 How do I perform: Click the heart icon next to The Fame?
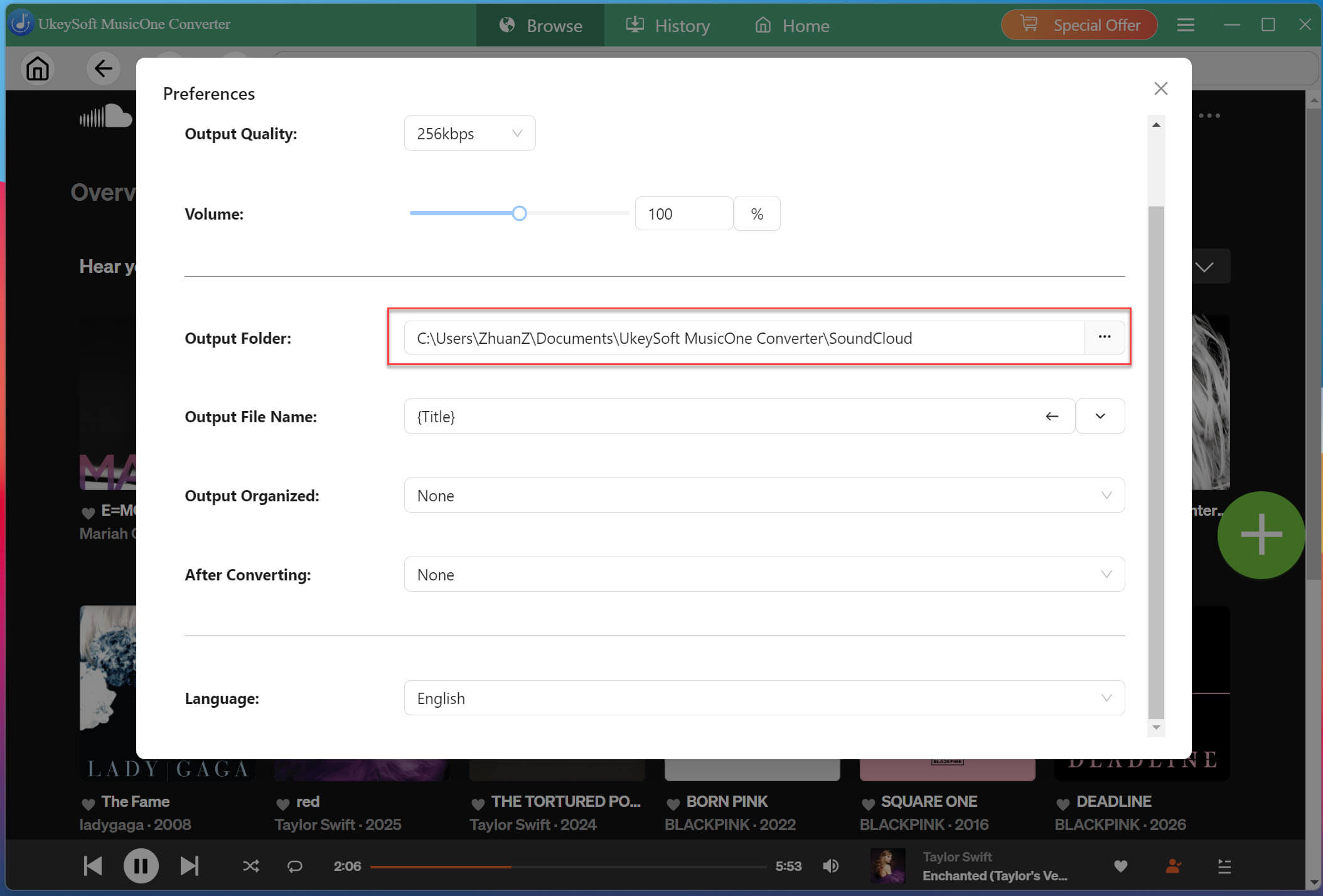click(x=88, y=803)
